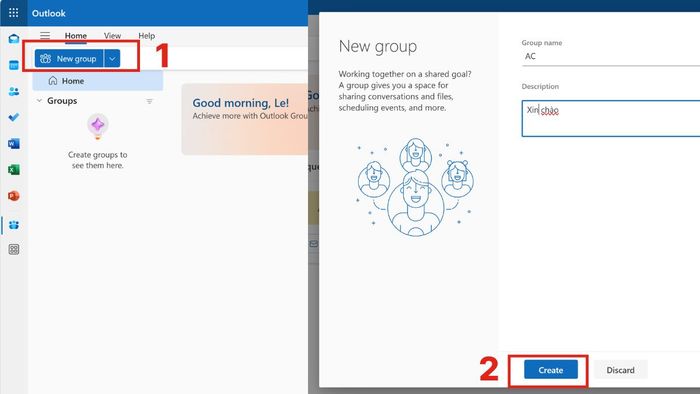Click the New group button

click(69, 58)
